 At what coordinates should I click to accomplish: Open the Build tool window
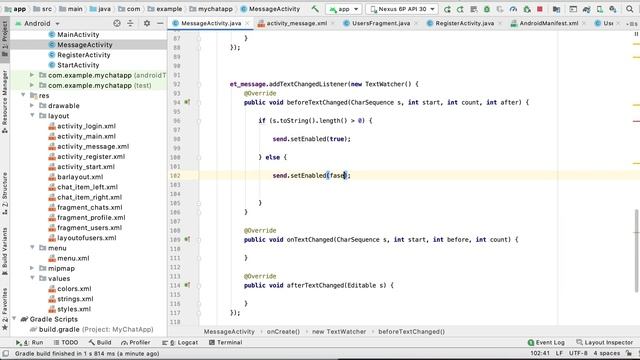(x=100, y=342)
